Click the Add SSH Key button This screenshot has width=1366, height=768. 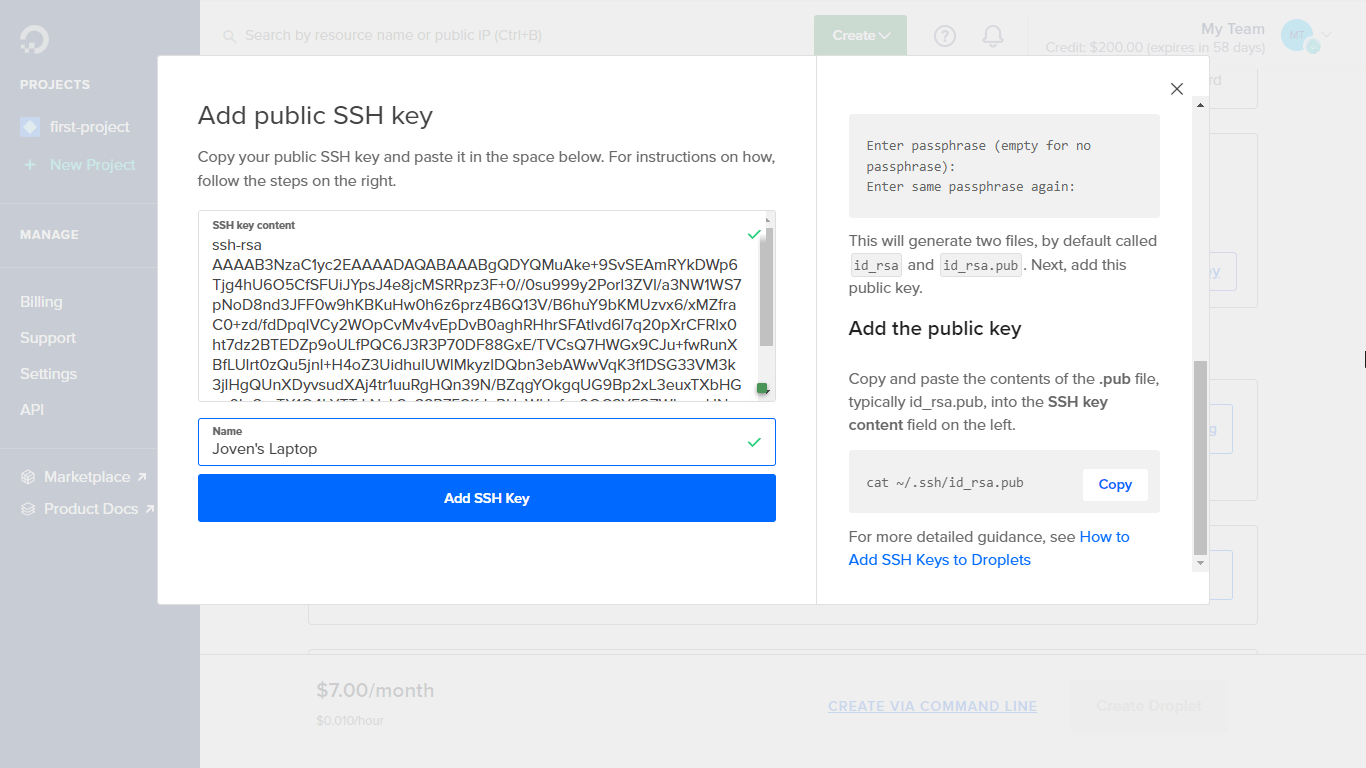(x=487, y=497)
